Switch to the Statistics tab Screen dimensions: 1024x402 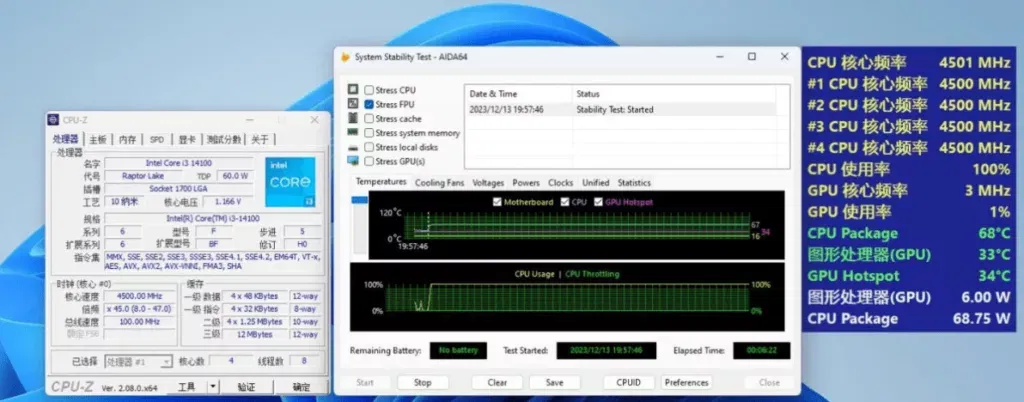click(x=634, y=183)
